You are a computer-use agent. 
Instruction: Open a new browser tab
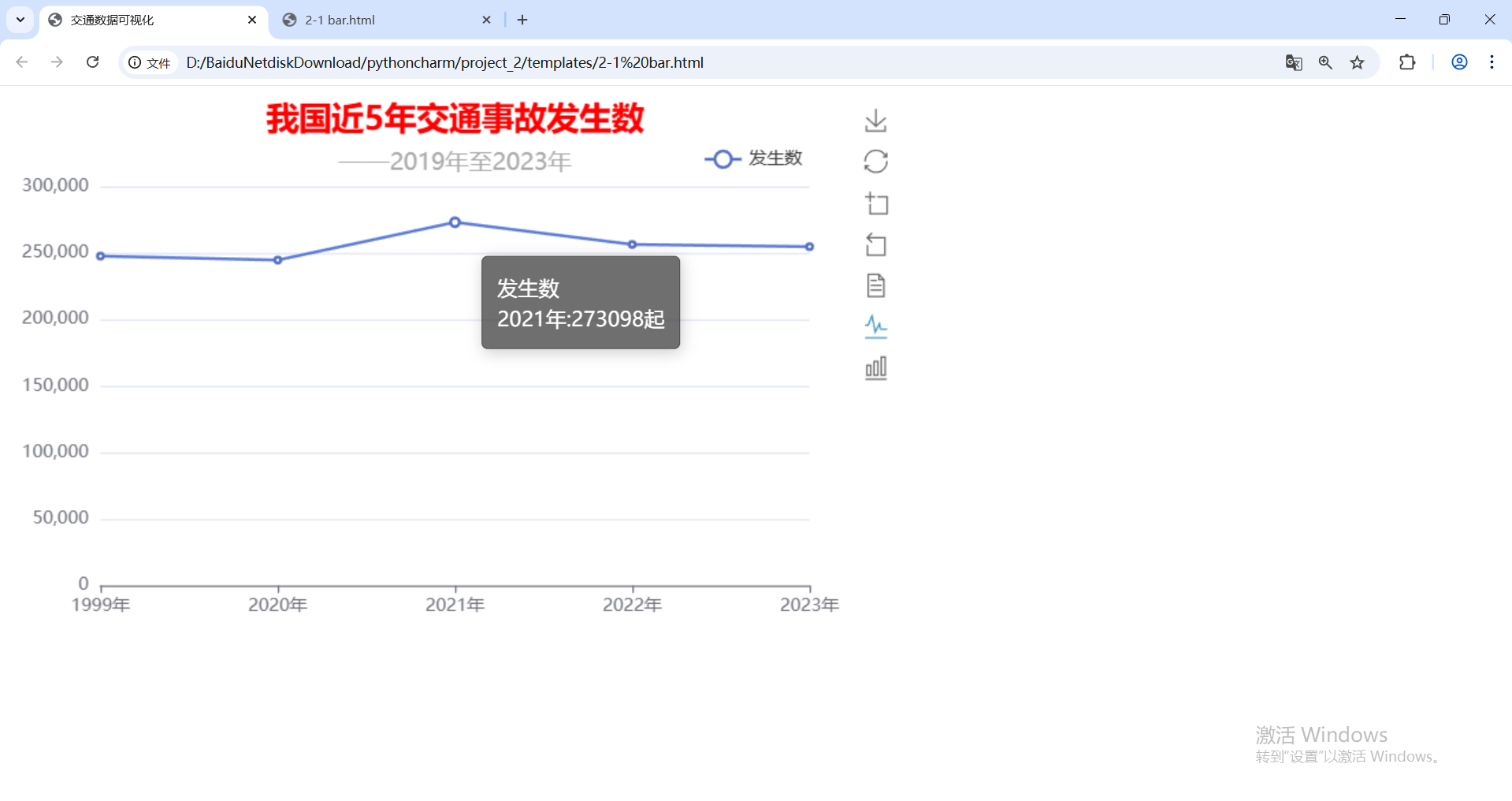tap(522, 20)
